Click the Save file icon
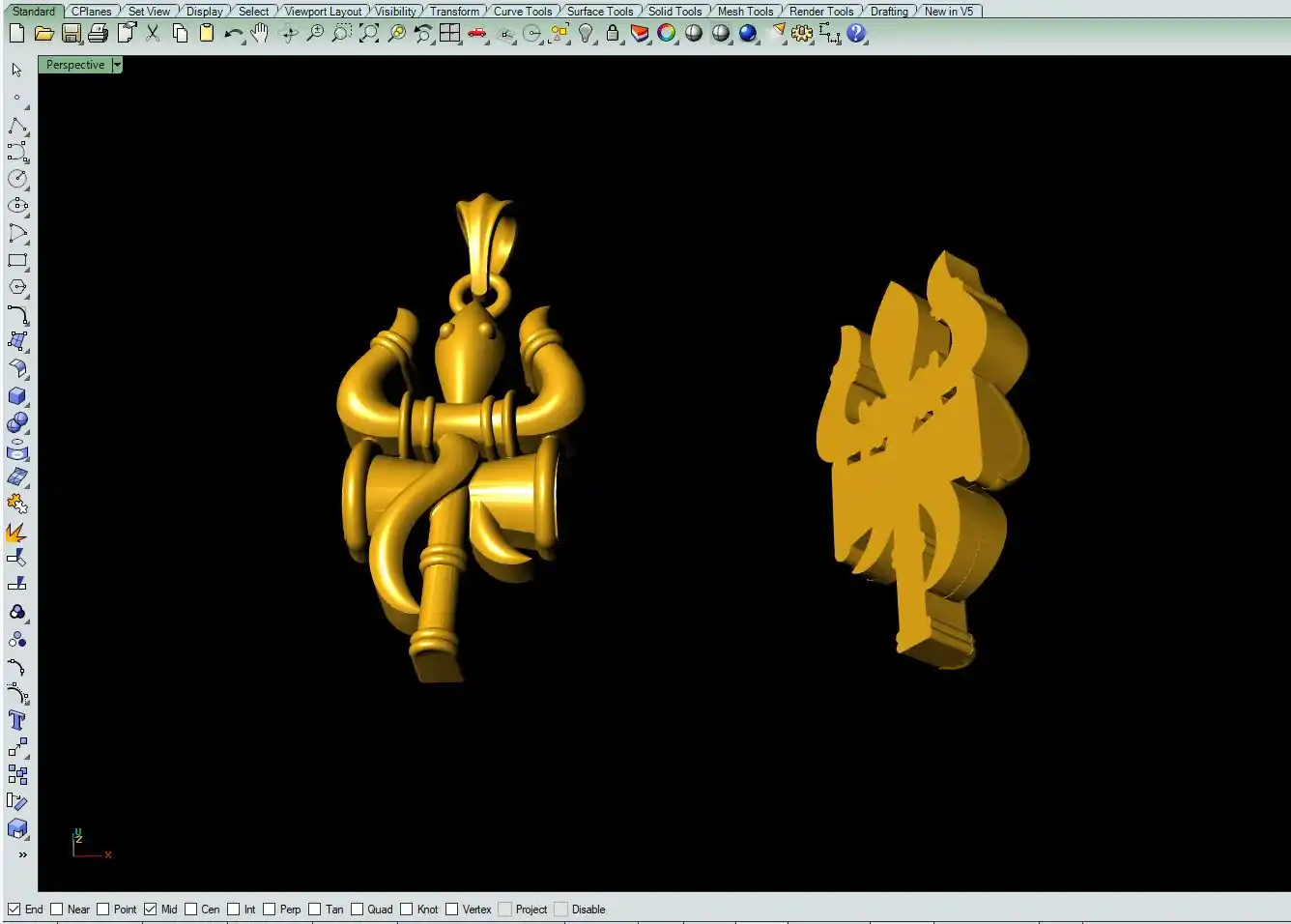This screenshot has height=924, width=1291. tap(72, 34)
